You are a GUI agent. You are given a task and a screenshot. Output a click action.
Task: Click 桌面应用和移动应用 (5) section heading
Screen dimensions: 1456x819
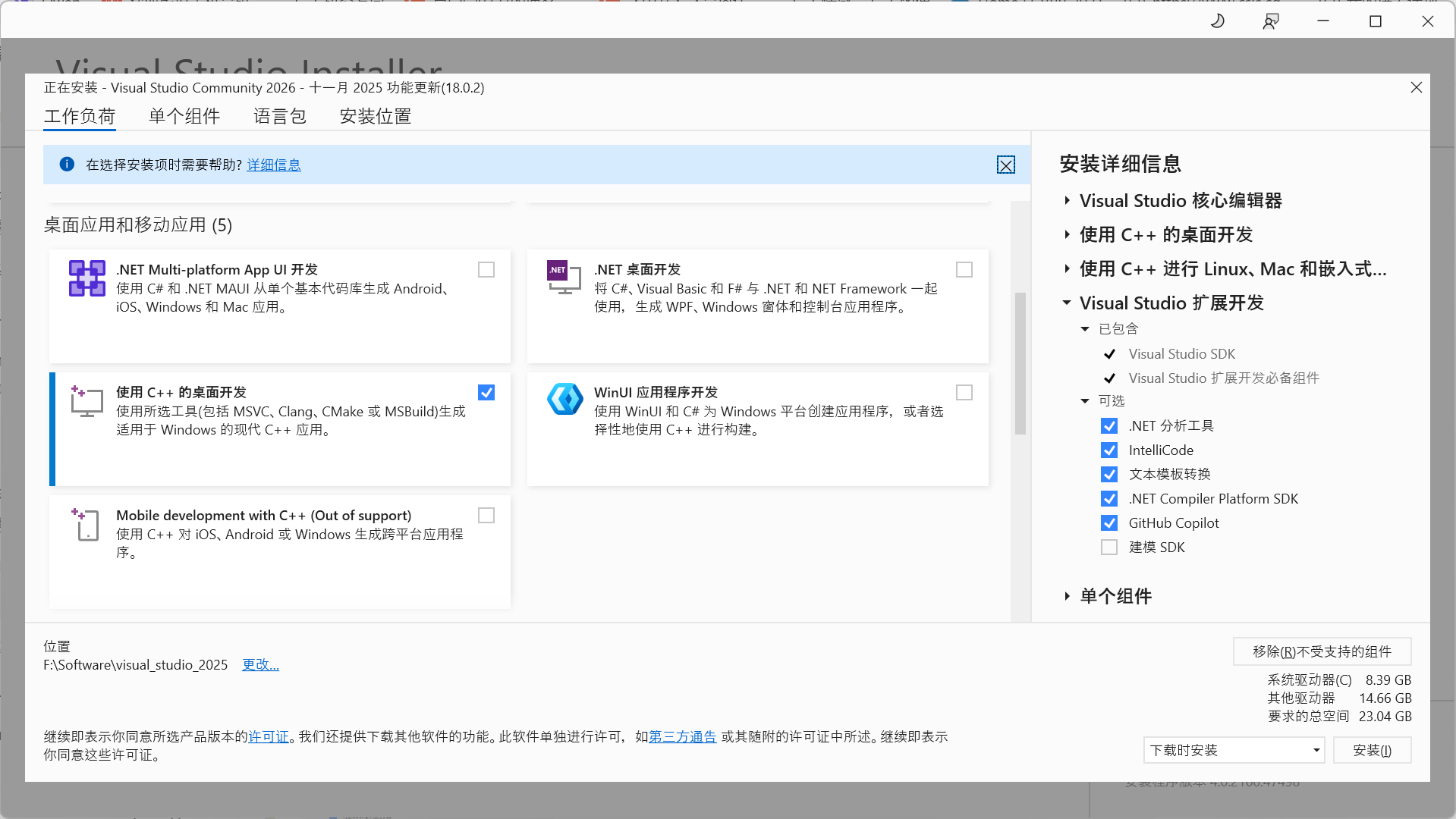(138, 225)
